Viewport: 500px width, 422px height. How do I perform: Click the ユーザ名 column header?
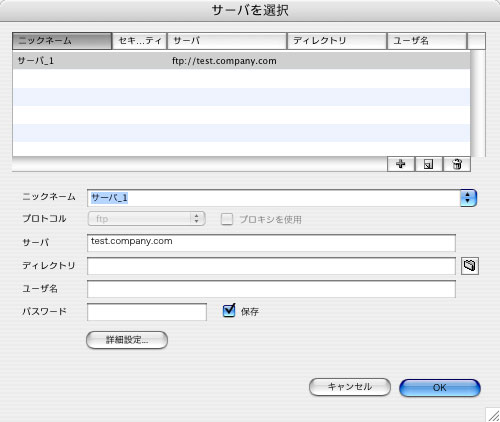[x=427, y=41]
